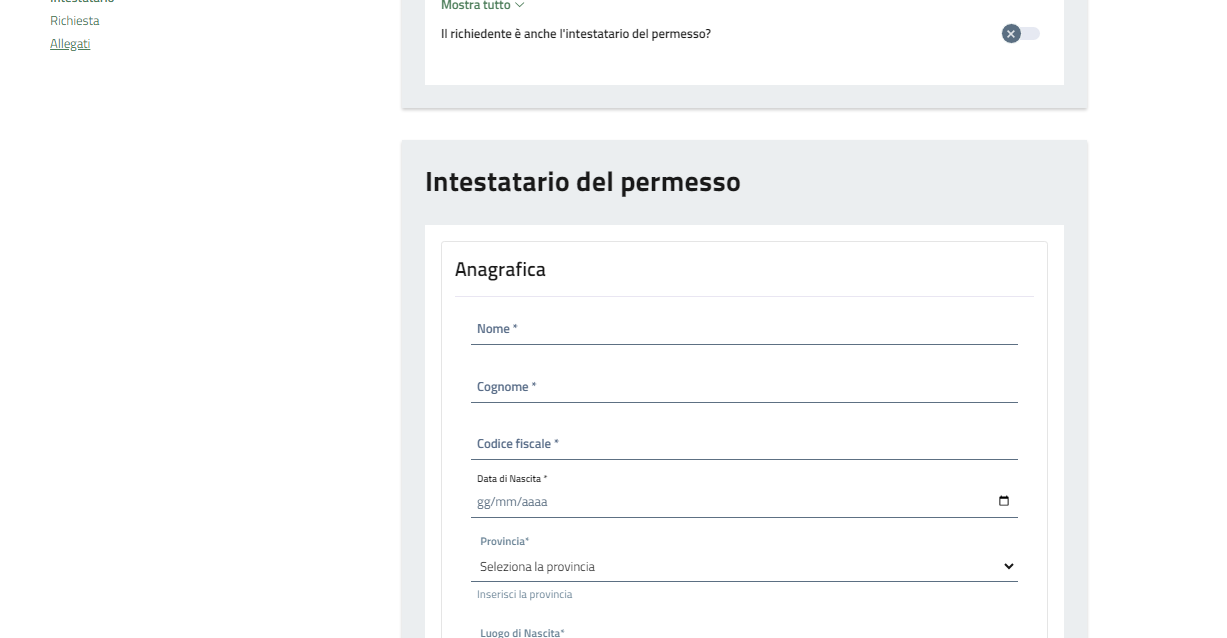
Task: Select the Codice fiscale input field
Action: [x=744, y=445]
